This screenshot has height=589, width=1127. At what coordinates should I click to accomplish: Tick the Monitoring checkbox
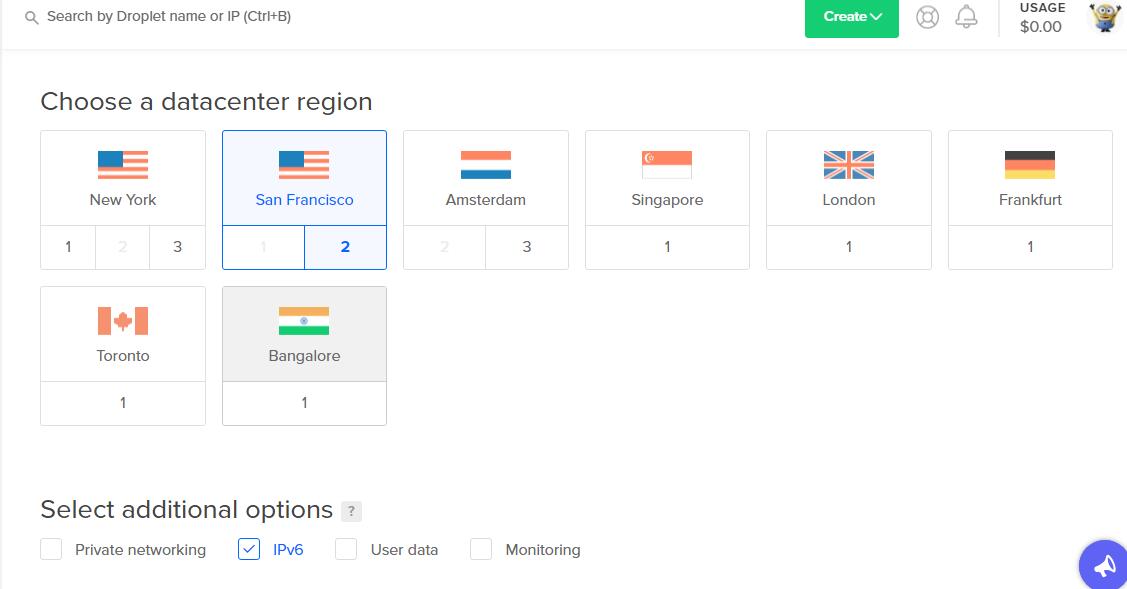(x=481, y=549)
